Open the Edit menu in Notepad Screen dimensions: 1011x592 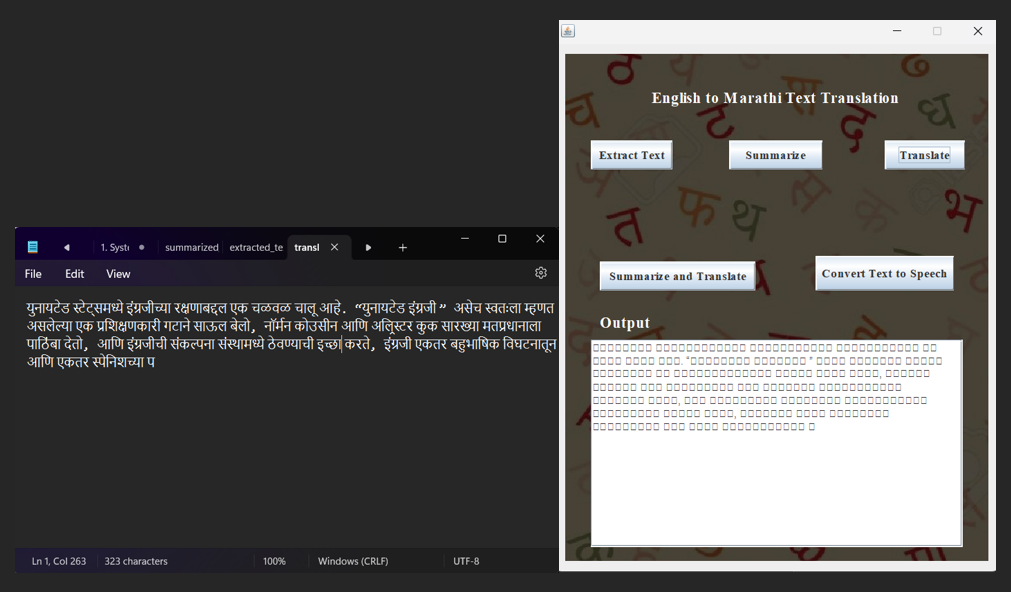click(x=75, y=274)
